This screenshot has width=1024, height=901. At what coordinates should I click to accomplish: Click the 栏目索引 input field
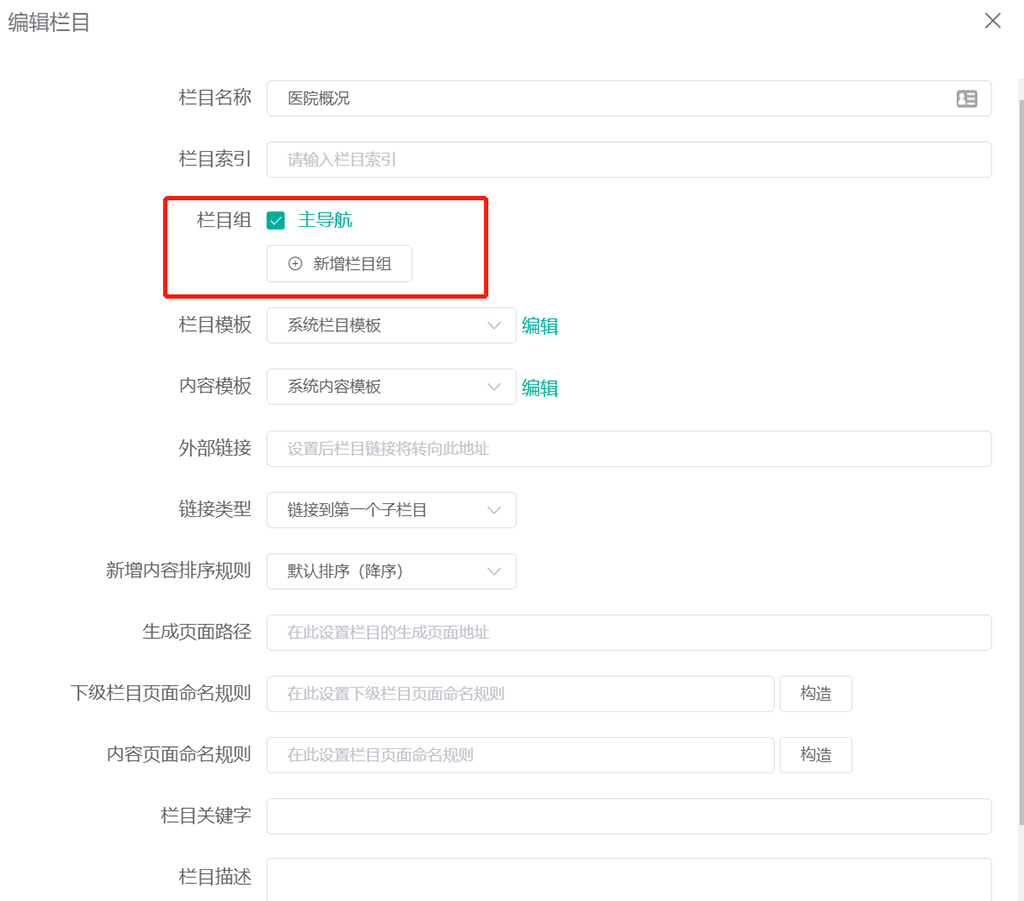pyautogui.click(x=628, y=160)
